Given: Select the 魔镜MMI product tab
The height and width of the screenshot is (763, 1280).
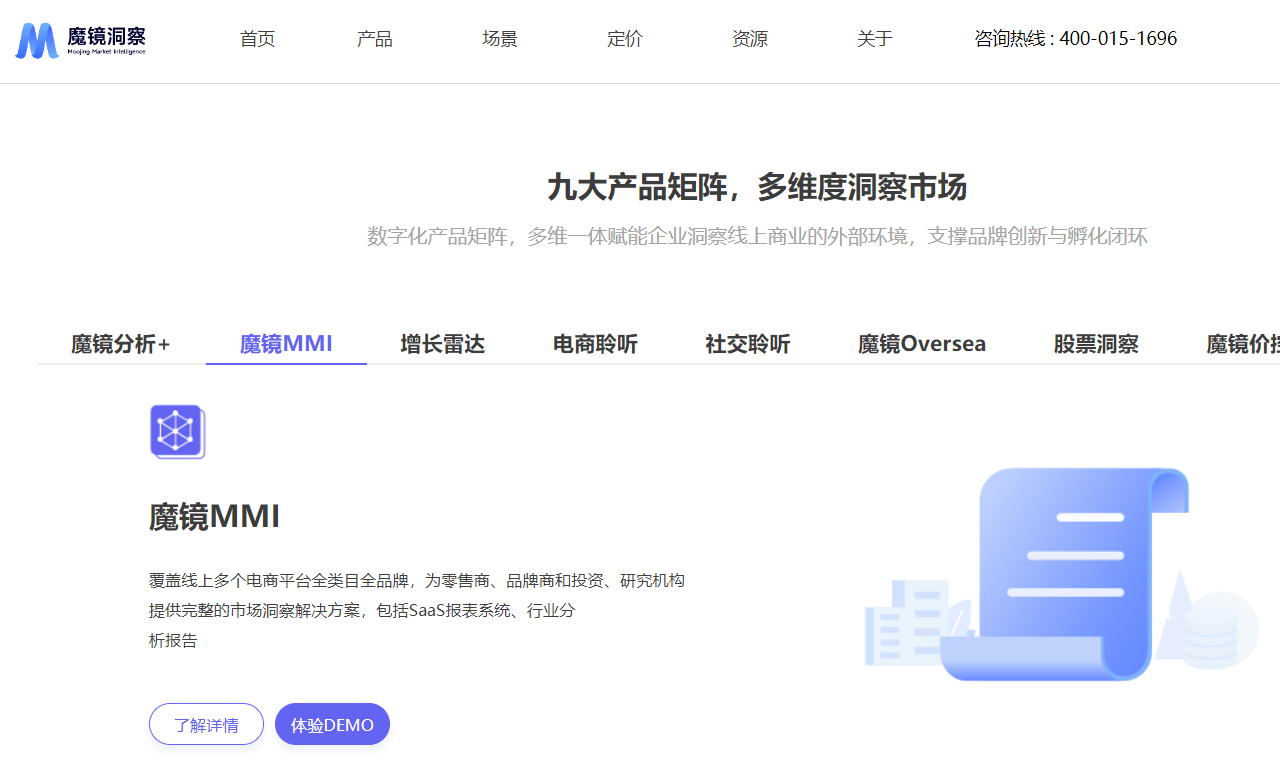Looking at the screenshot, I should pyautogui.click(x=286, y=344).
